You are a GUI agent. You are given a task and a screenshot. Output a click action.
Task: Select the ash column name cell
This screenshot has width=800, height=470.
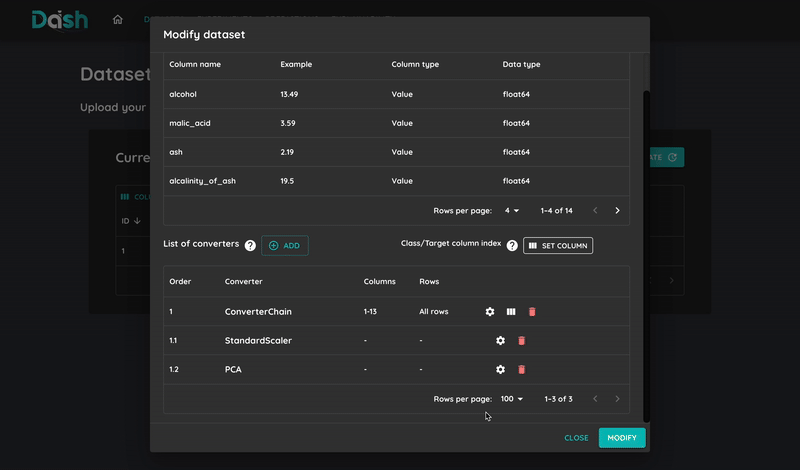point(176,152)
